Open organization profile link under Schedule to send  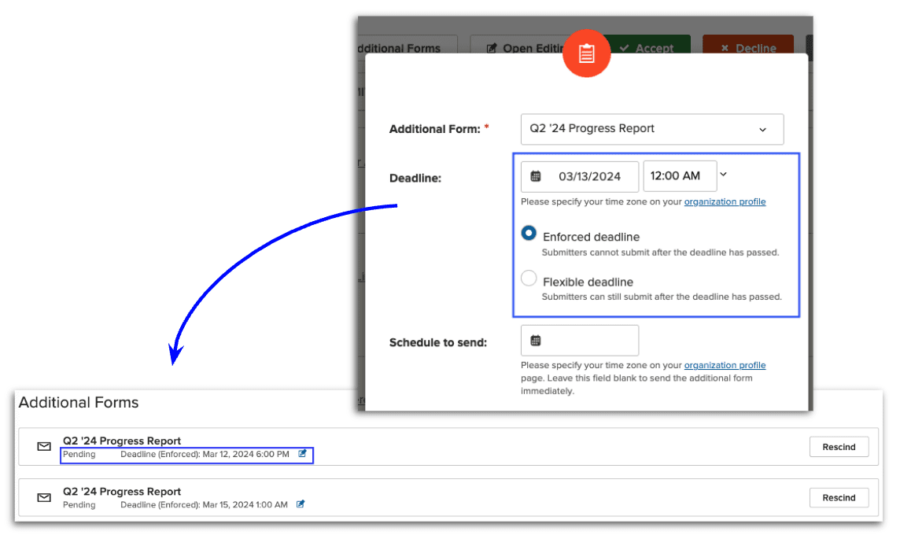point(725,365)
